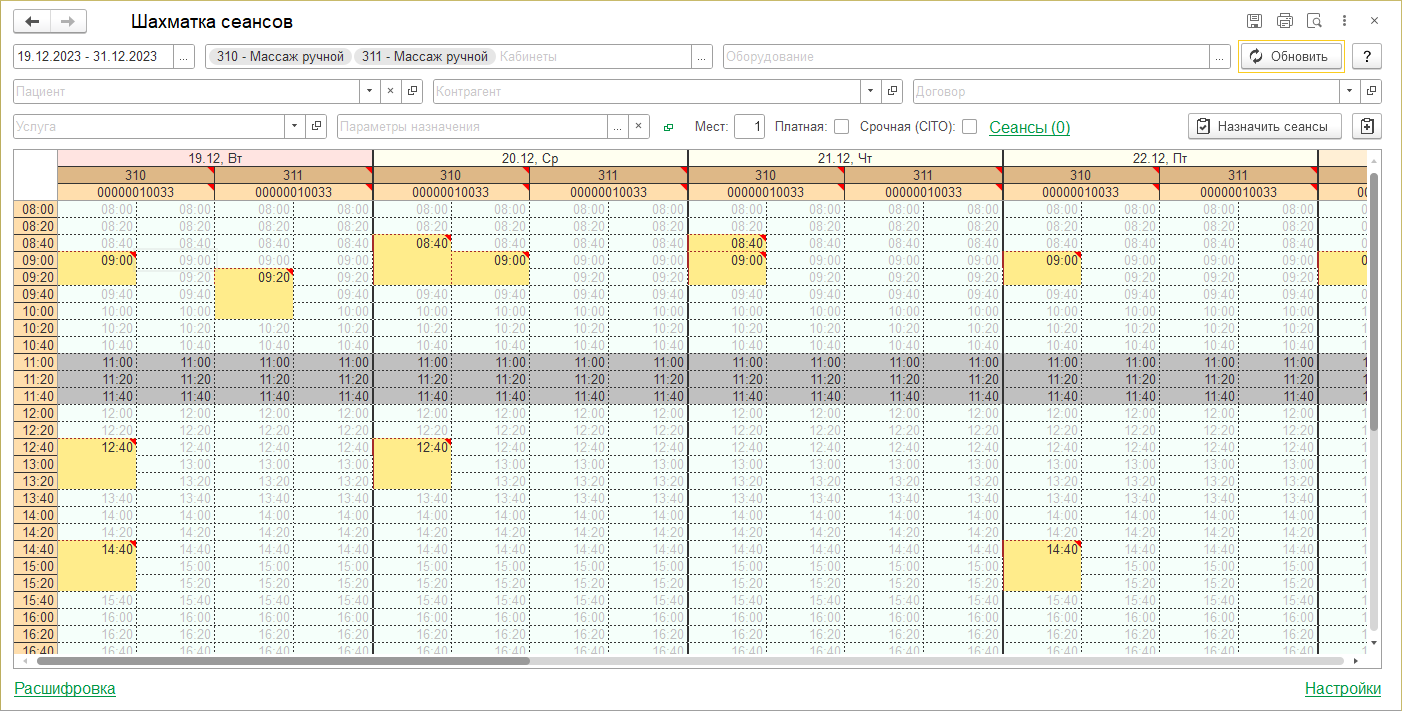This screenshot has width=1402, height=711.
Task: Click the help question mark button
Action: (x=1367, y=57)
